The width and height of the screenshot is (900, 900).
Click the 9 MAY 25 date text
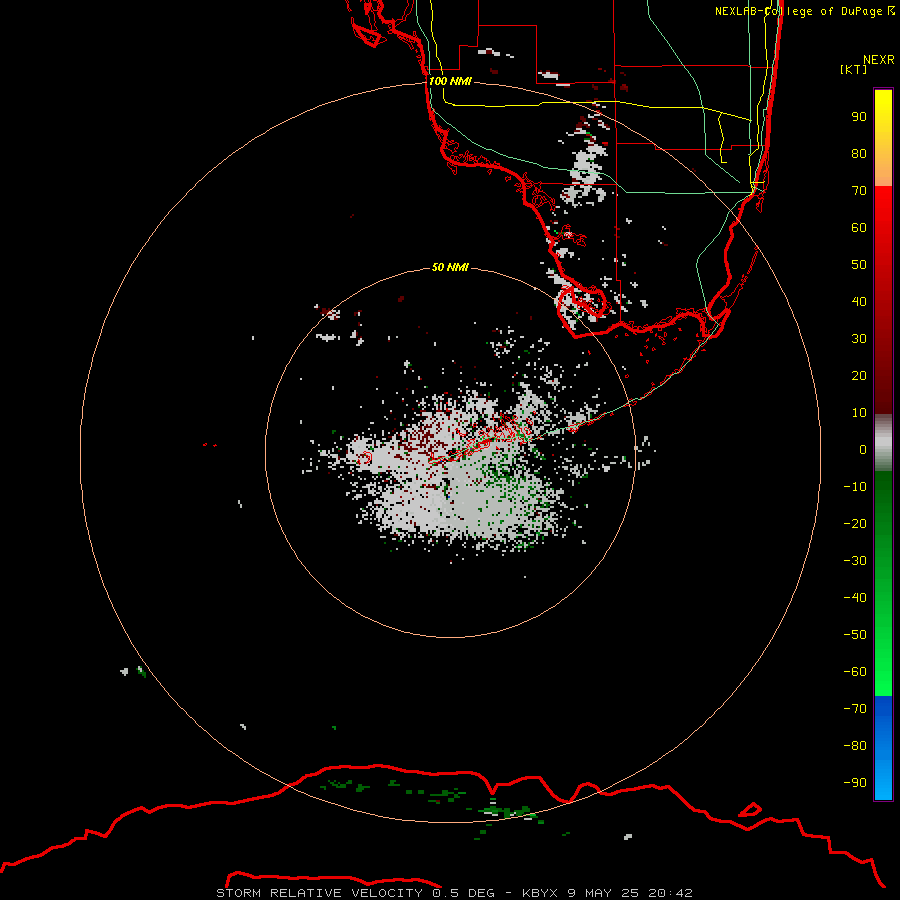tap(604, 893)
